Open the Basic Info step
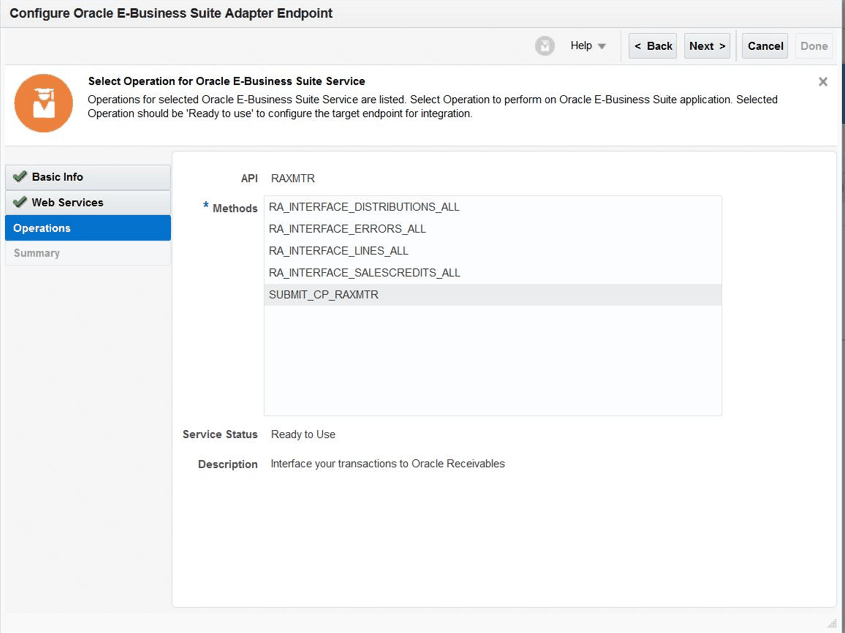 click(x=58, y=177)
